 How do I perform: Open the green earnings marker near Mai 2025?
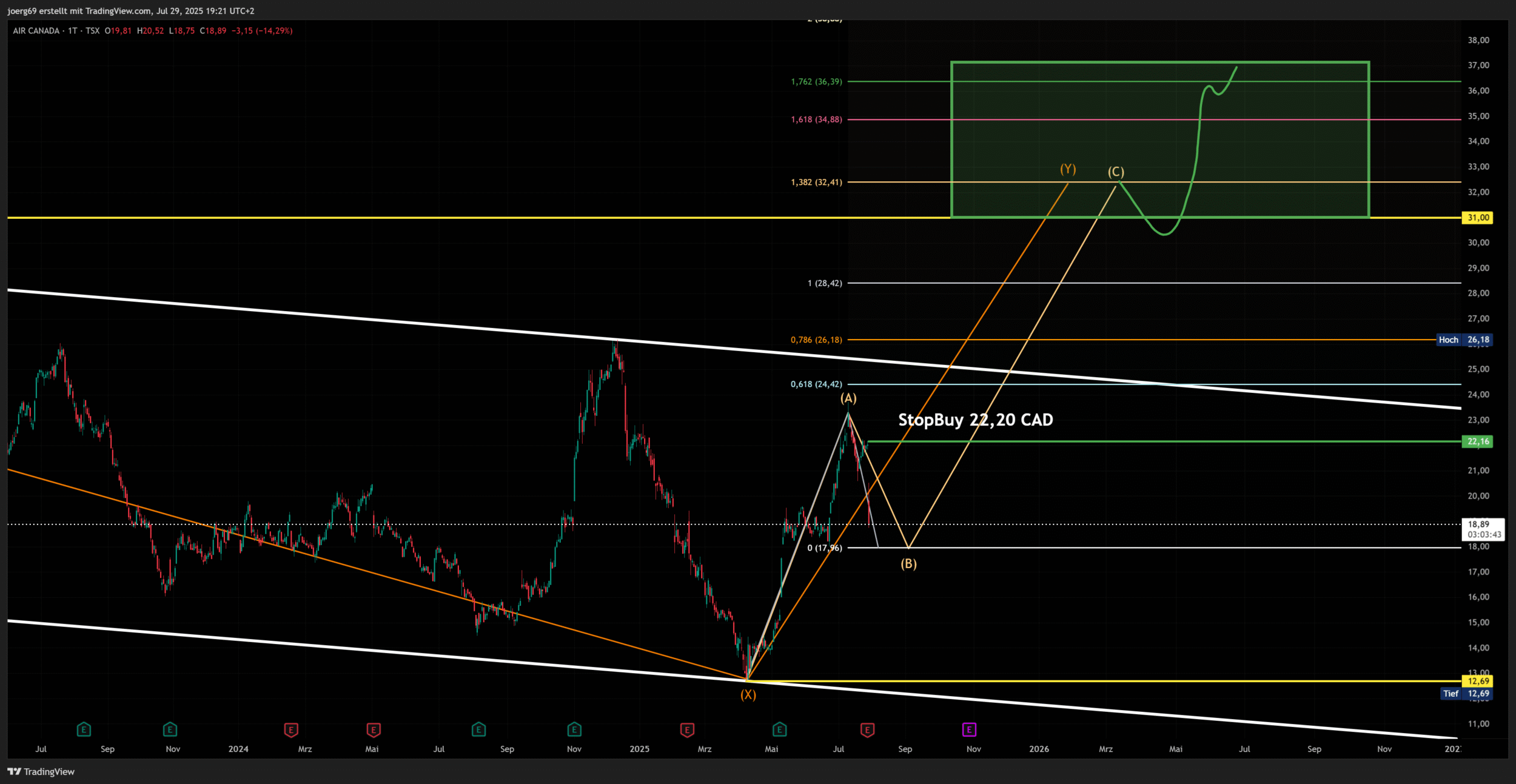pyautogui.click(x=779, y=729)
